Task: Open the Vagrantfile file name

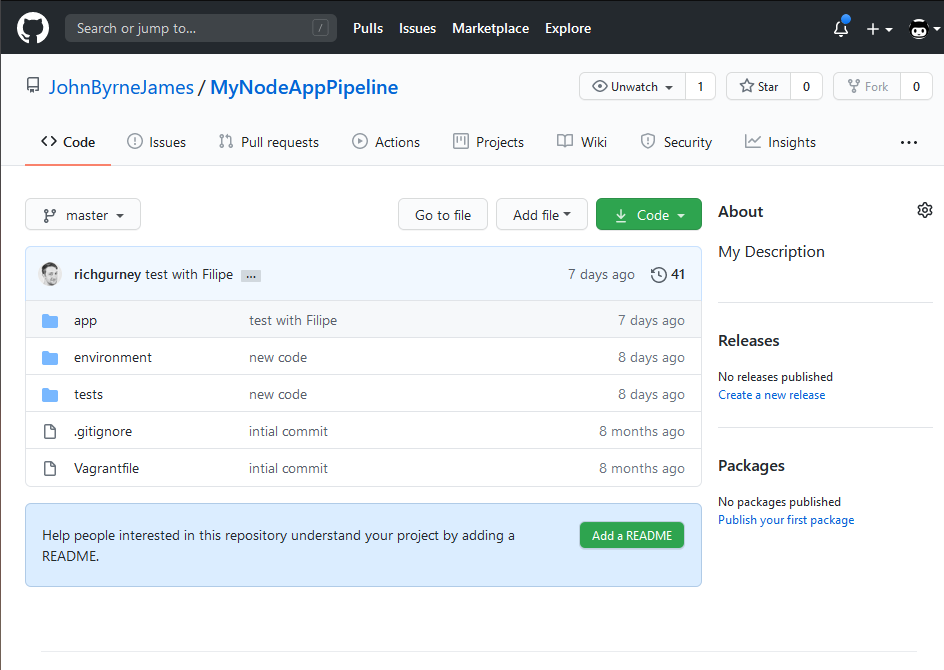Action: pyautogui.click(x=107, y=468)
